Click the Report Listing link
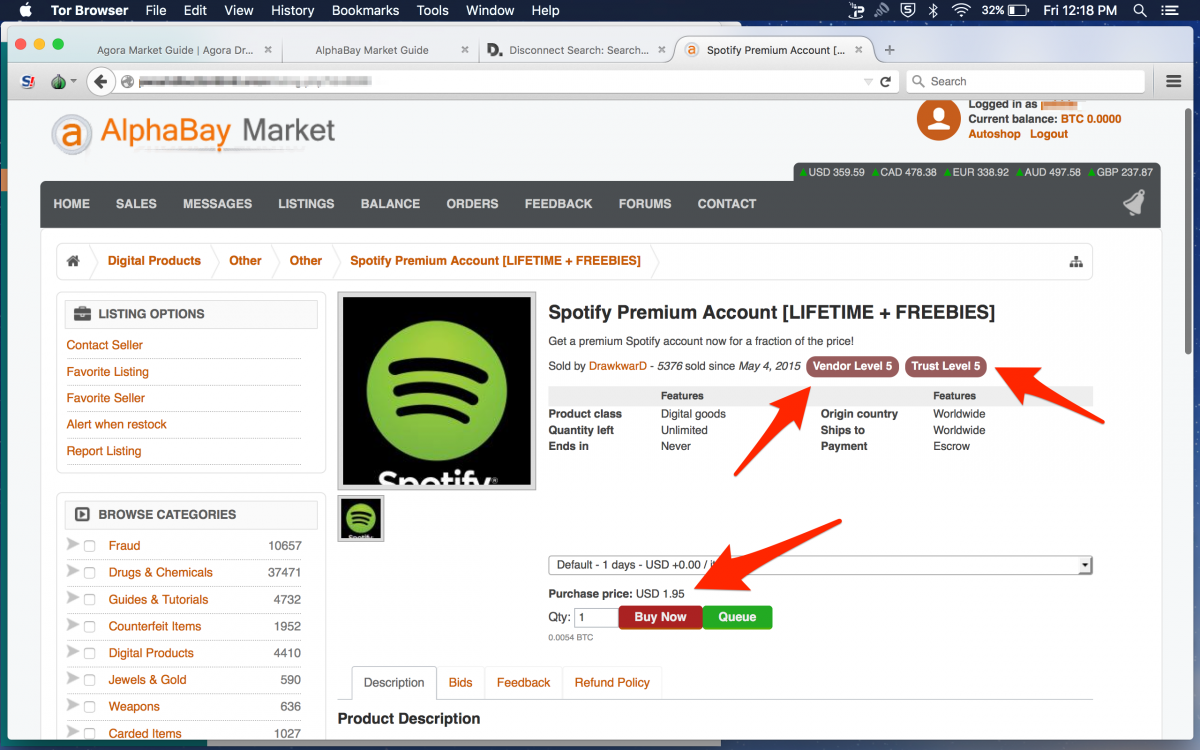The width and height of the screenshot is (1200, 750). pos(104,451)
